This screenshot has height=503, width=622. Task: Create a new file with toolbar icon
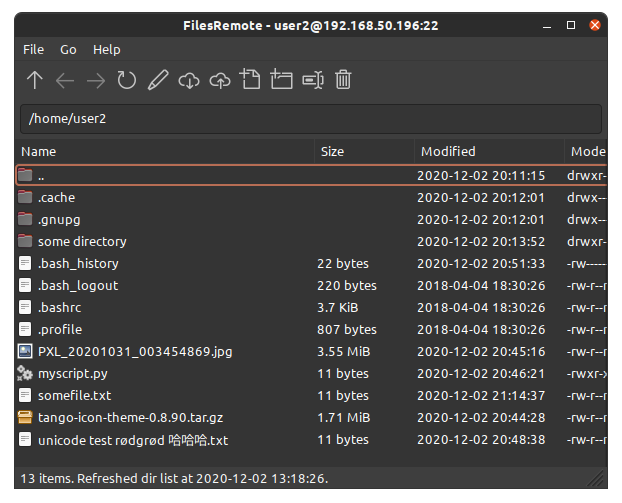250,79
